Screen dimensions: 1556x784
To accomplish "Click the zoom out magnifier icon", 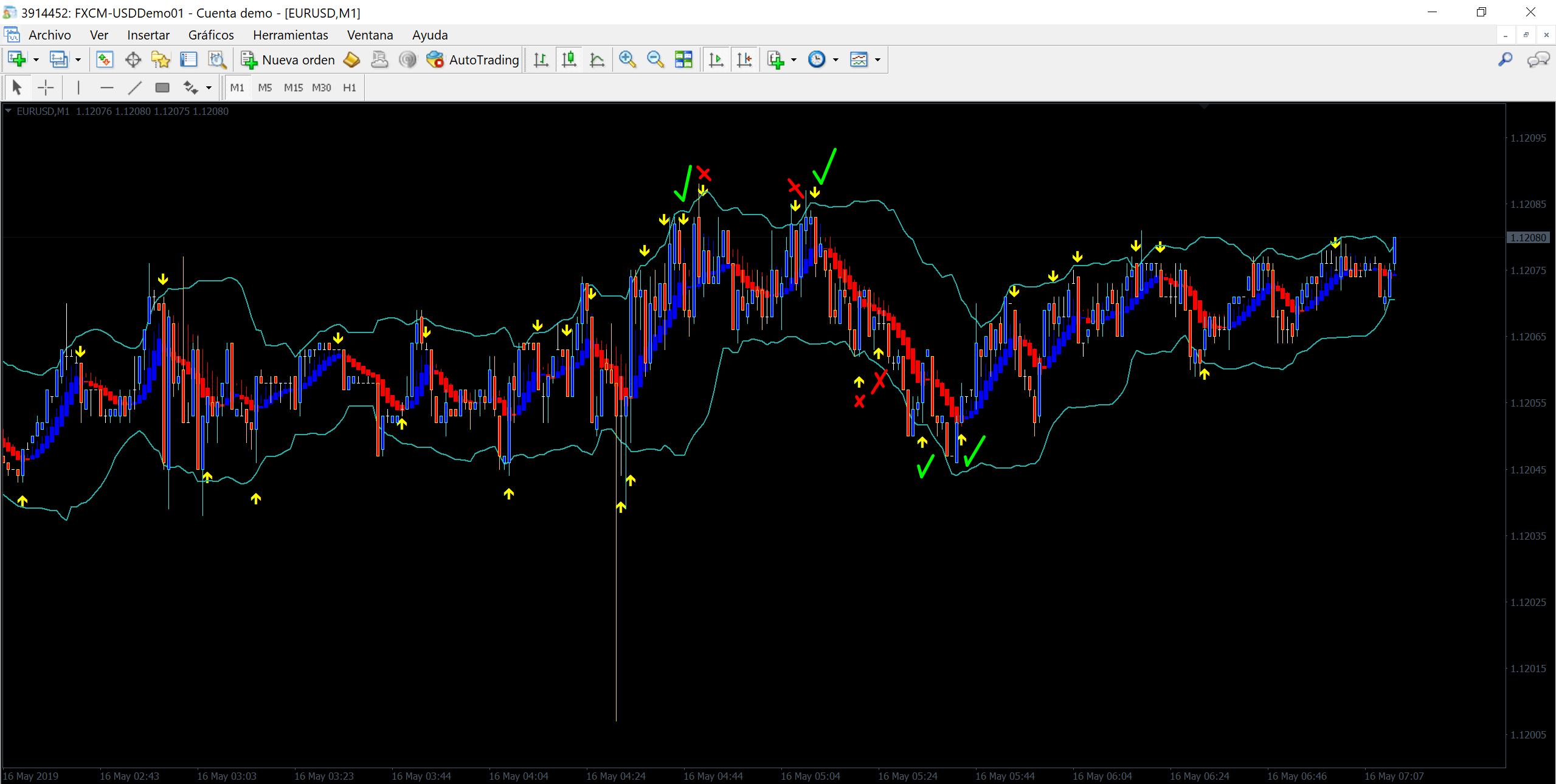I will click(655, 60).
